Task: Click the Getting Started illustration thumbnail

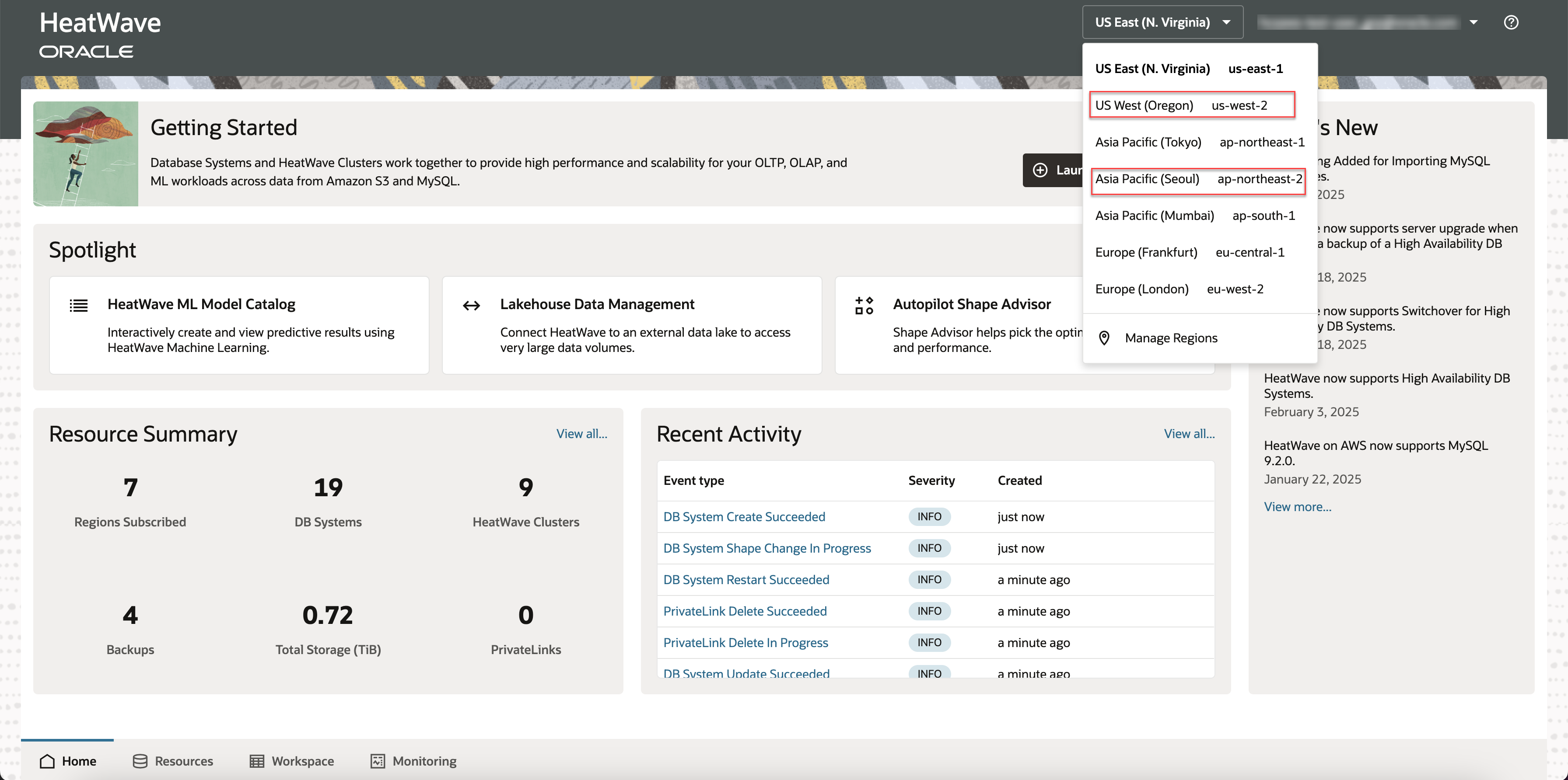Action: [86, 154]
